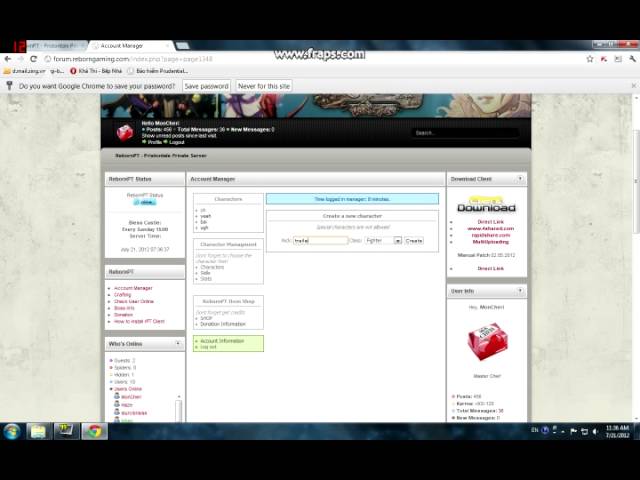Go back with the browser back arrow

[x=7, y=59]
